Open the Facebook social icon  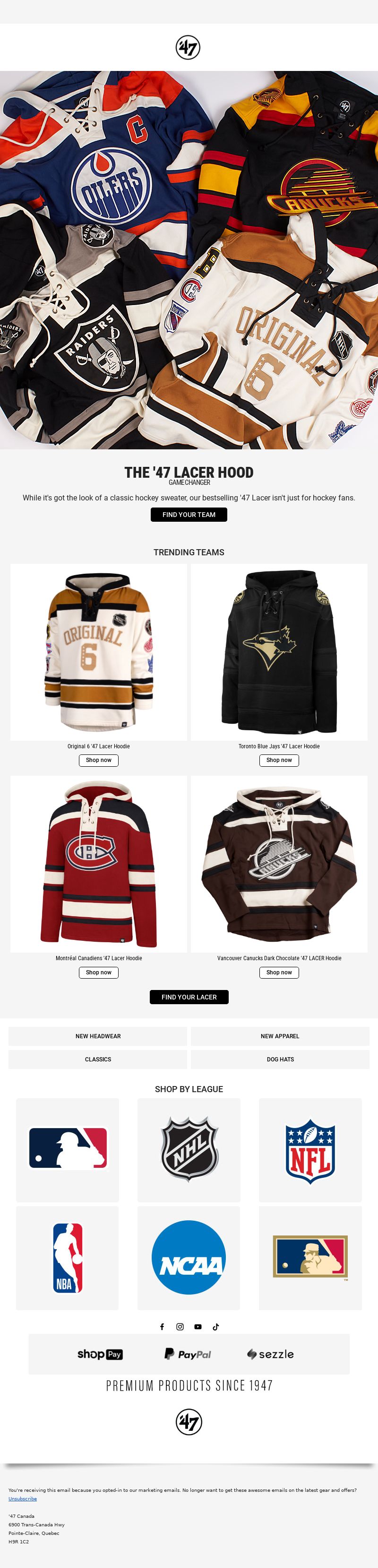tap(162, 1327)
